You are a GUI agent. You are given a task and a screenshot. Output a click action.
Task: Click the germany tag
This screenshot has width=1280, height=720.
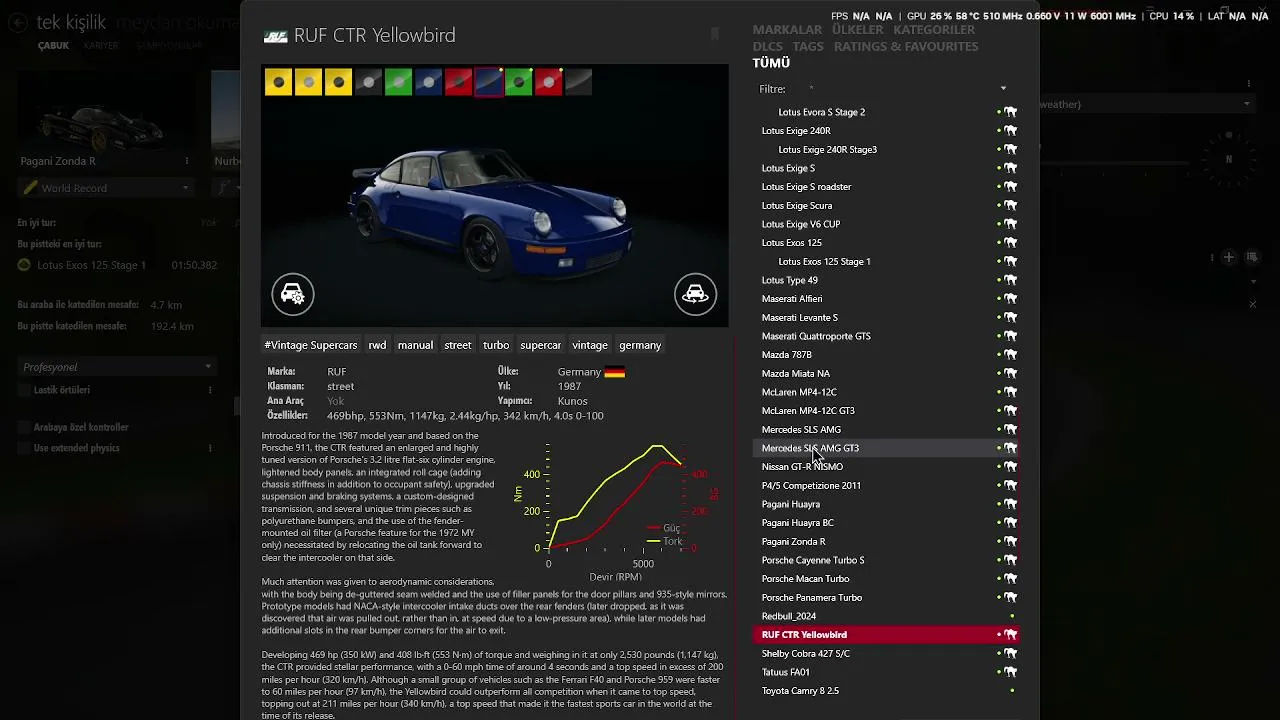640,345
